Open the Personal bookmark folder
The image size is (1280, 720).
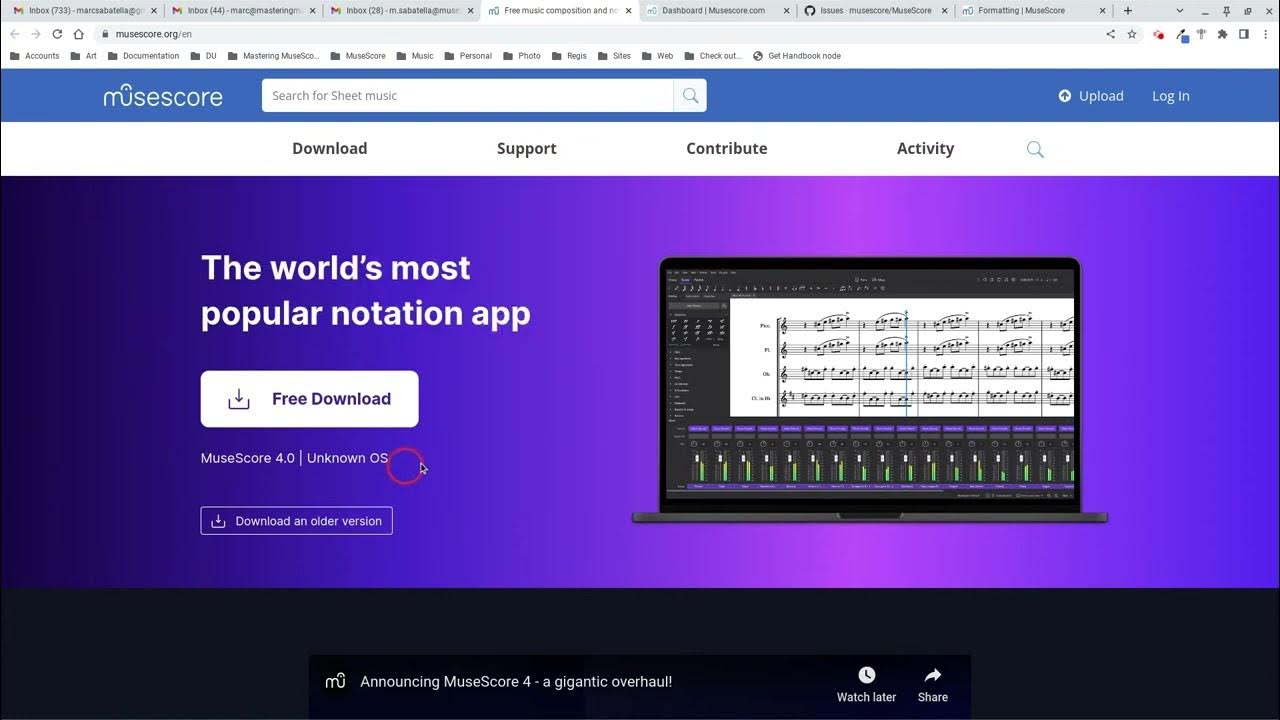(467, 56)
